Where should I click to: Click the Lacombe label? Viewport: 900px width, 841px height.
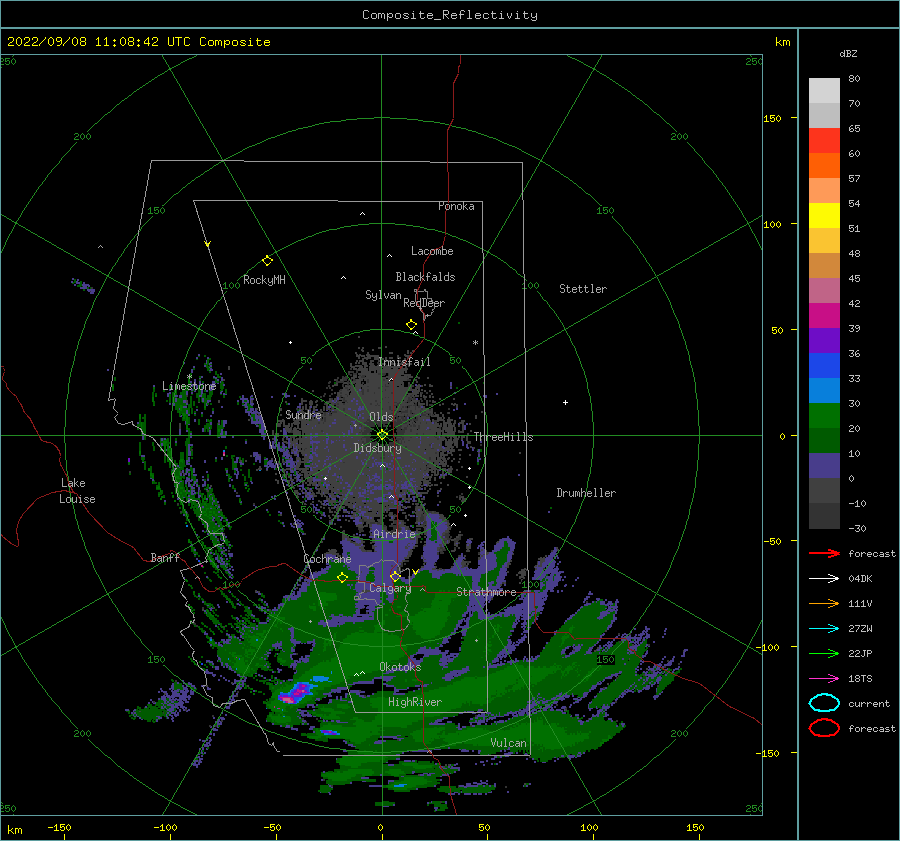coord(432,251)
